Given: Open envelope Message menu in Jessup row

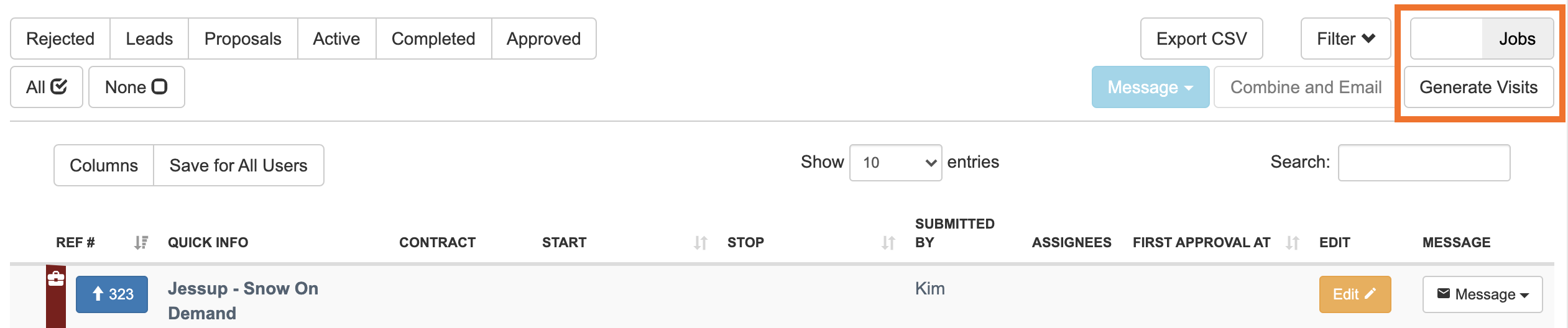Looking at the screenshot, I should click(1482, 294).
